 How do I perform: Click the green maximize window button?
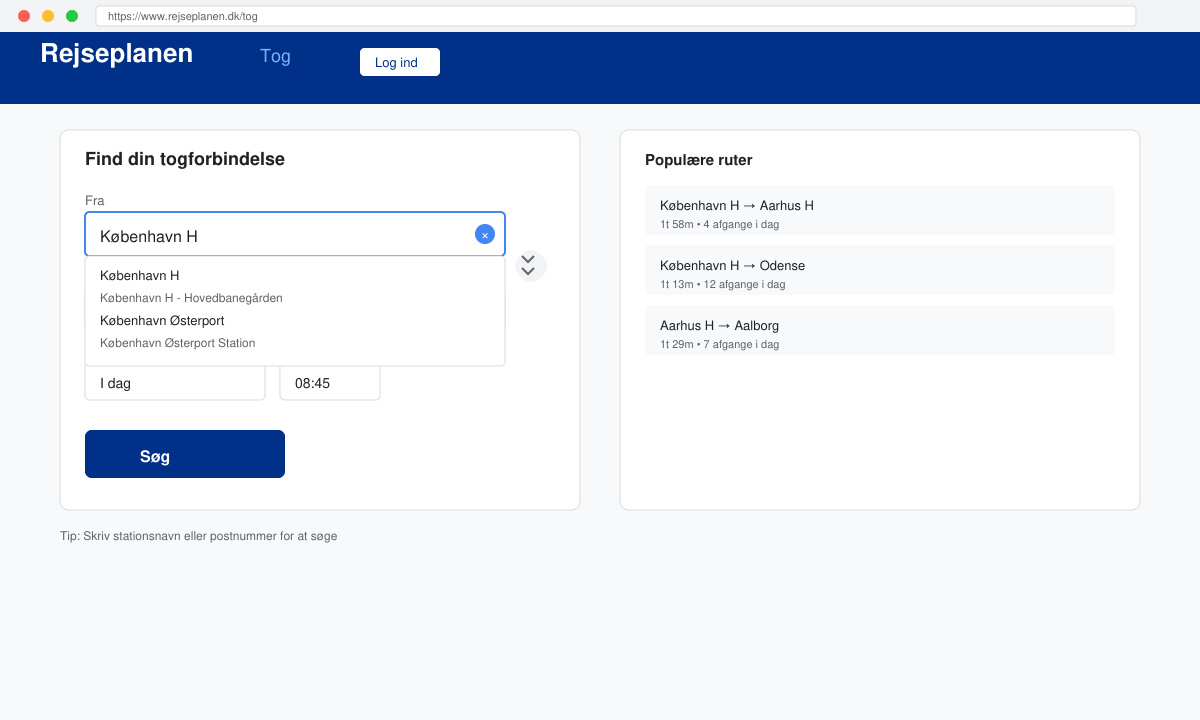pos(72,16)
